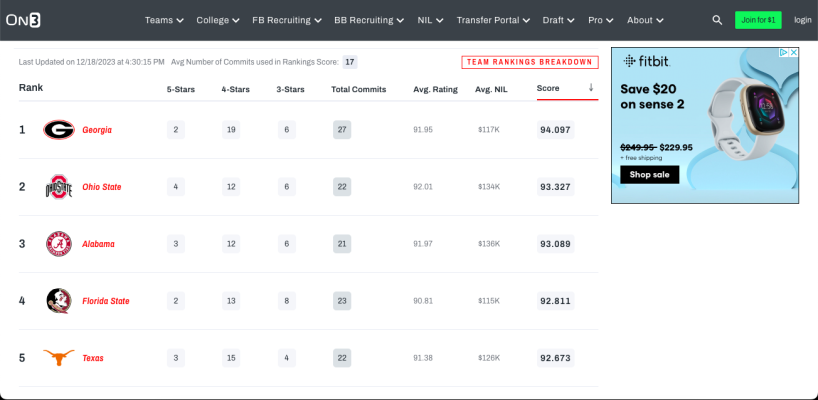
Task: Open the search magnifier icon
Action: [717, 20]
